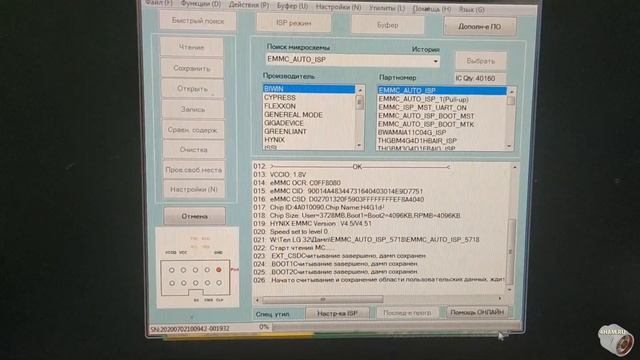
Task: Click log horizontal scroll left arrow
Action: click(257, 300)
